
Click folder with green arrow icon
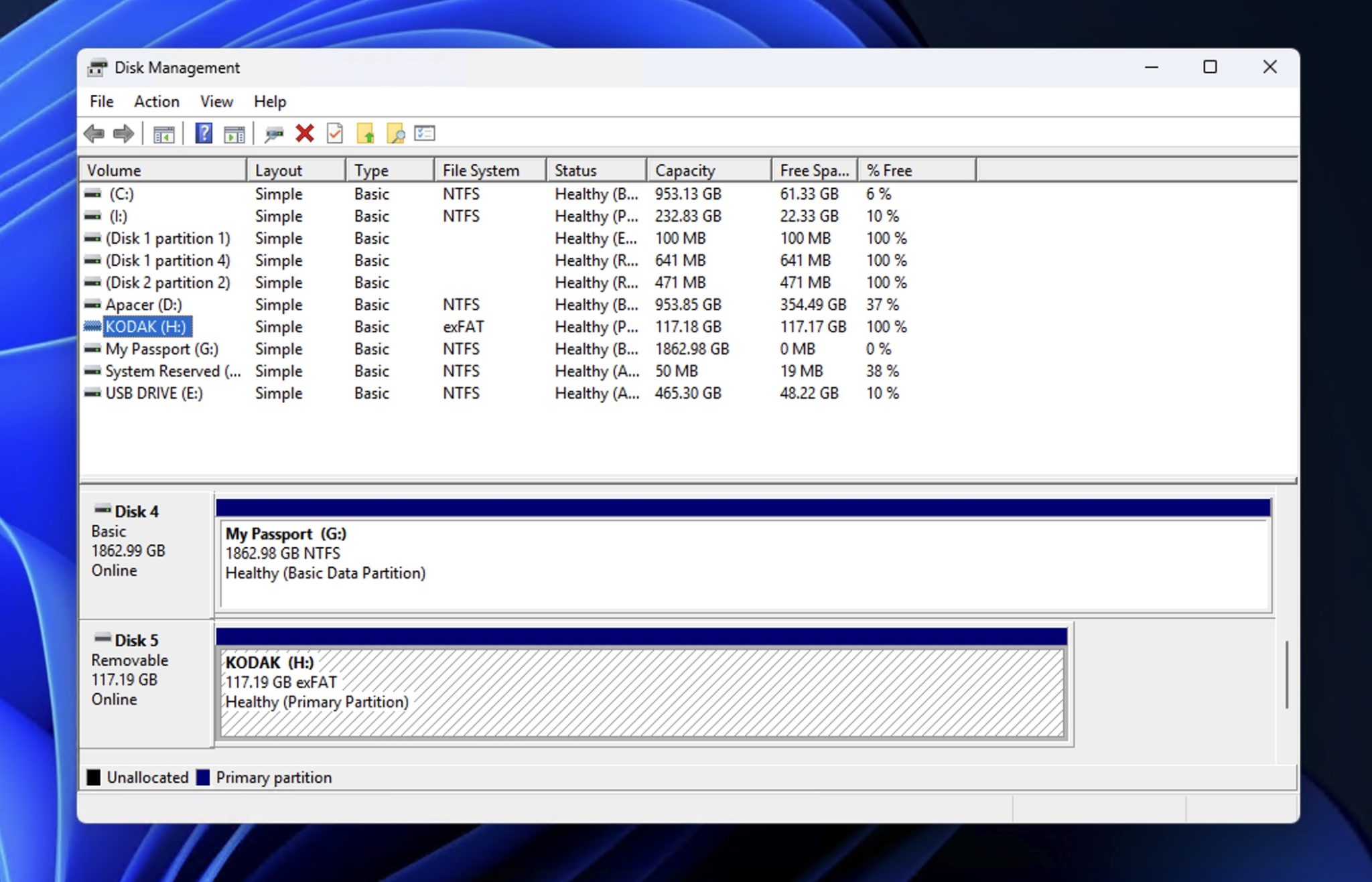coord(365,134)
